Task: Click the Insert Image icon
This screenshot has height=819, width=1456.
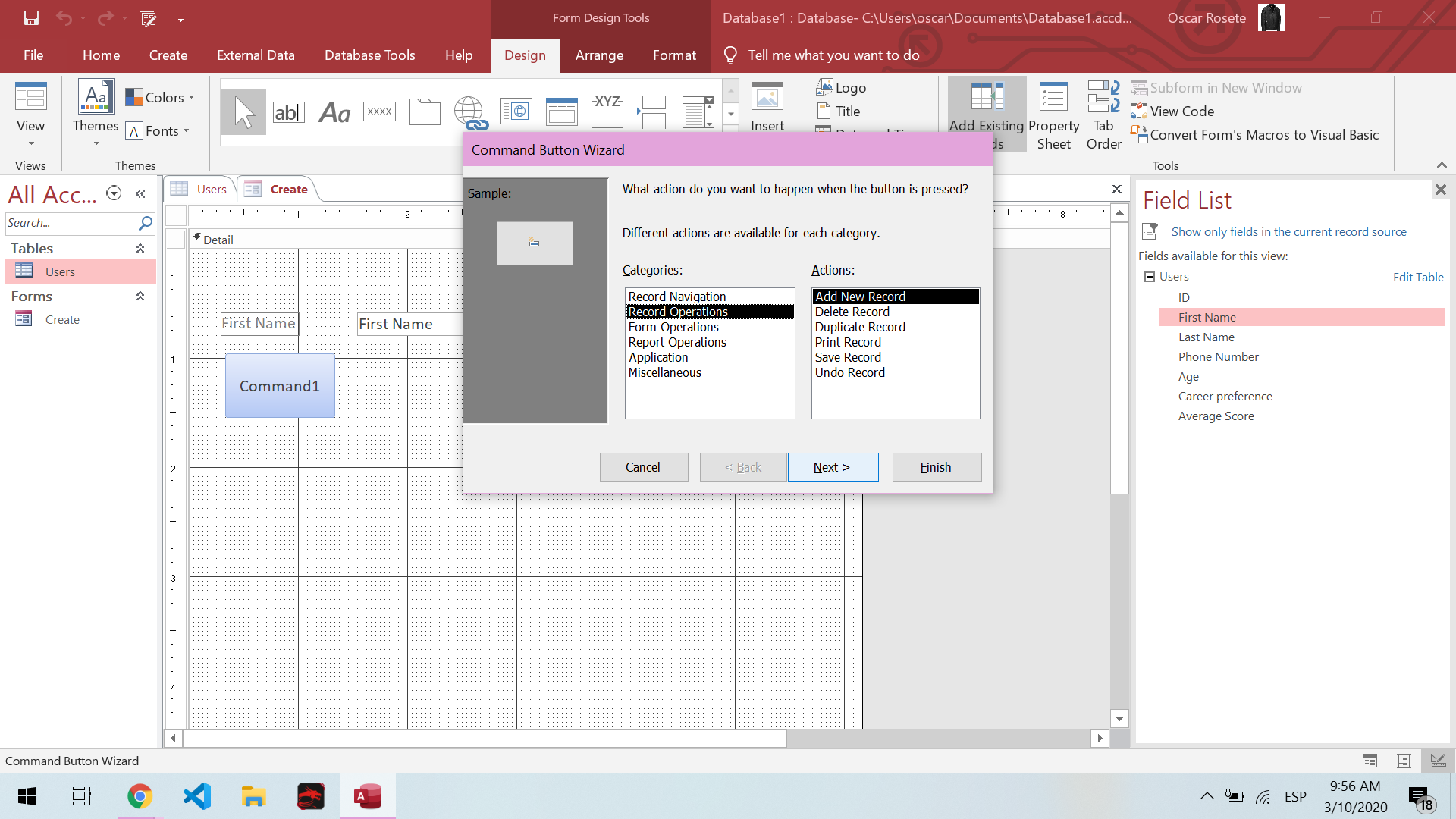Action: coord(767,106)
